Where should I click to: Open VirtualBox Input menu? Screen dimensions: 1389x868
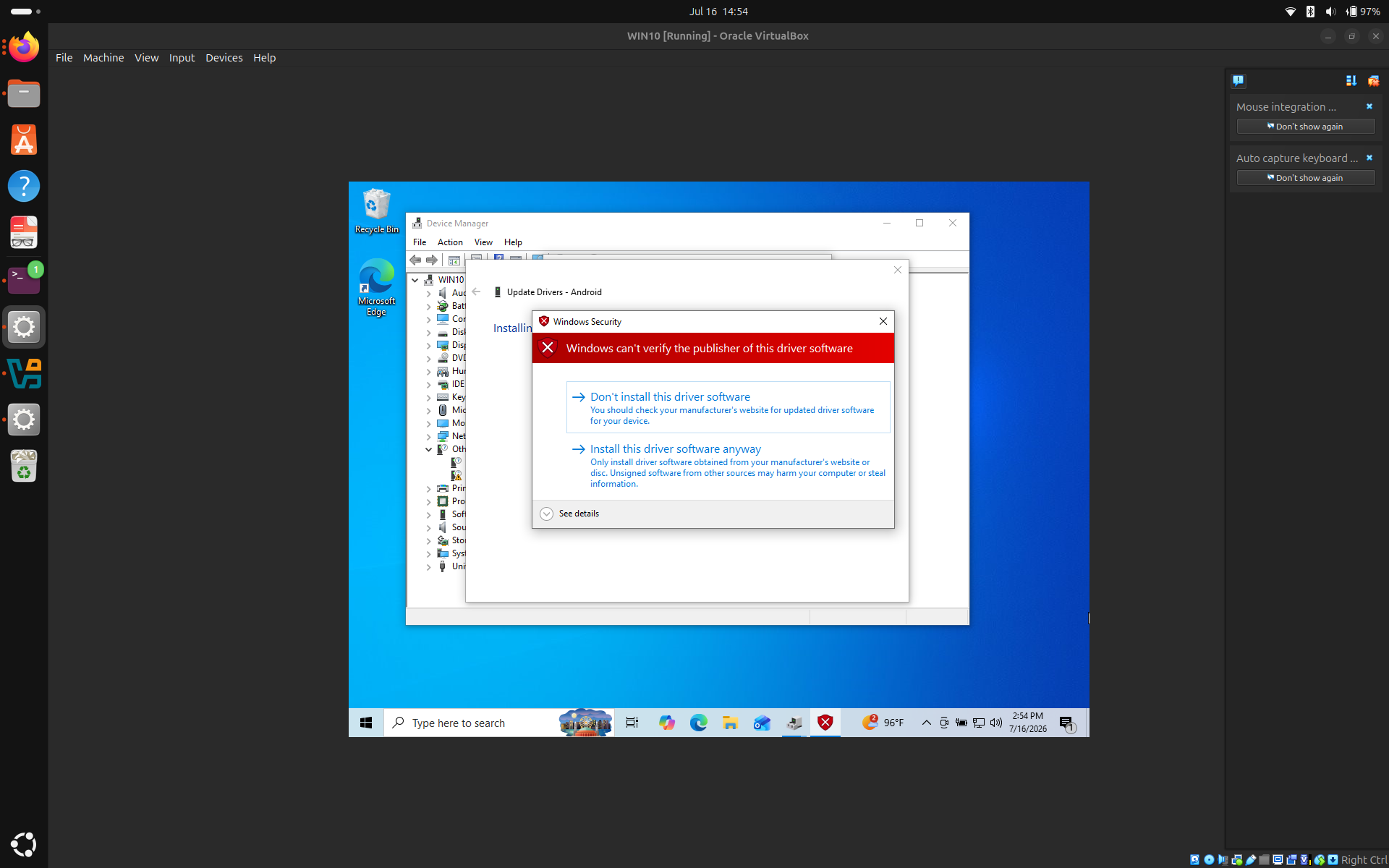[182, 58]
